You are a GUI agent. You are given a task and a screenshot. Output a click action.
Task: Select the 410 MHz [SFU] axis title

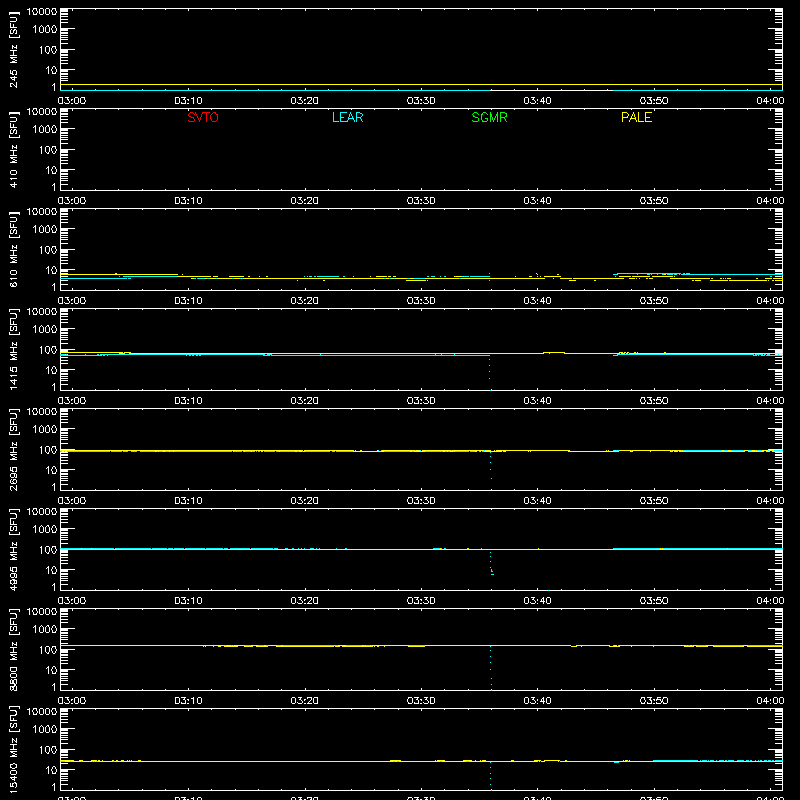[x=13, y=150]
